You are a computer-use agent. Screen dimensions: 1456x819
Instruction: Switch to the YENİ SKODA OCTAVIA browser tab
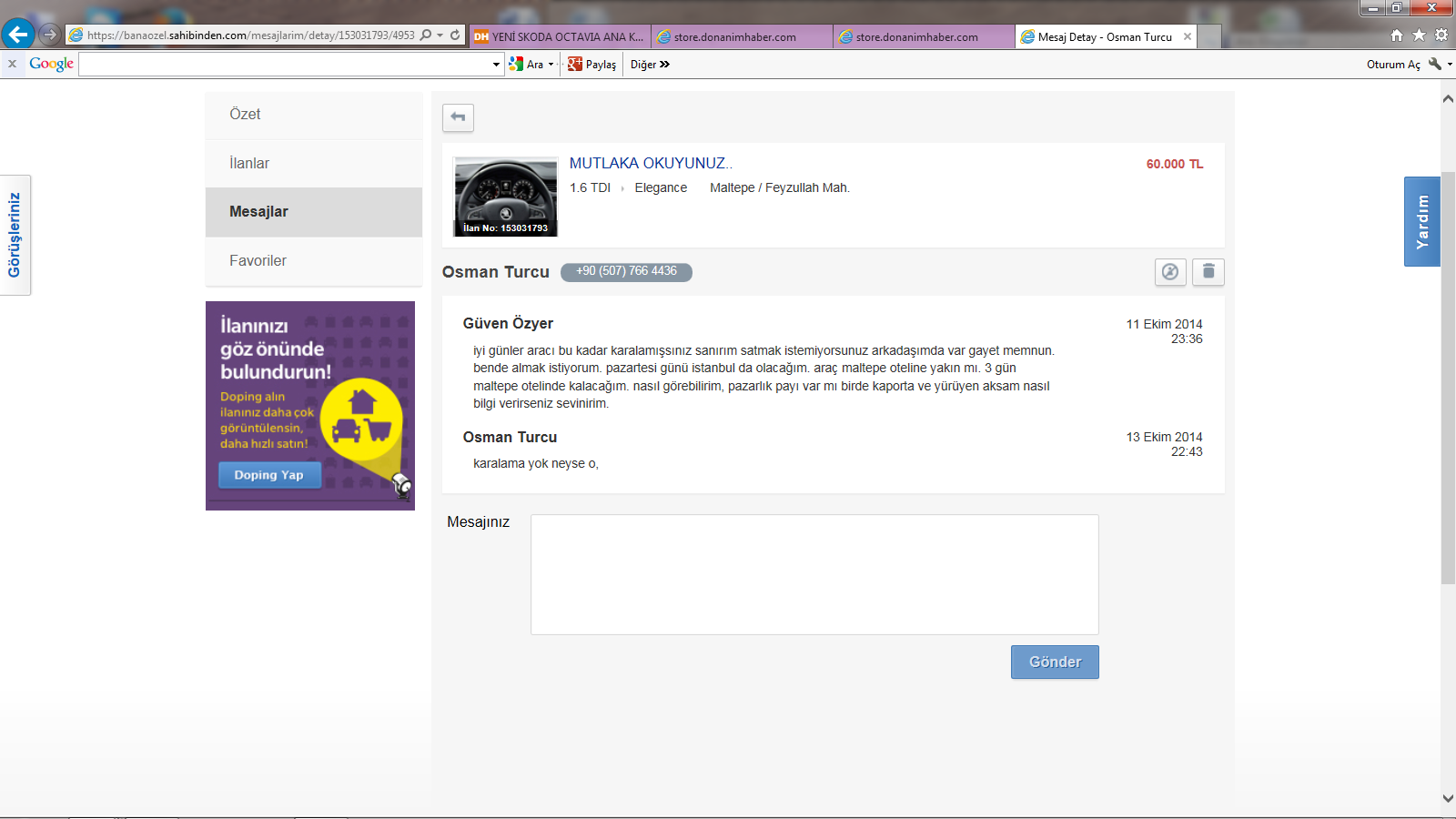point(560,37)
